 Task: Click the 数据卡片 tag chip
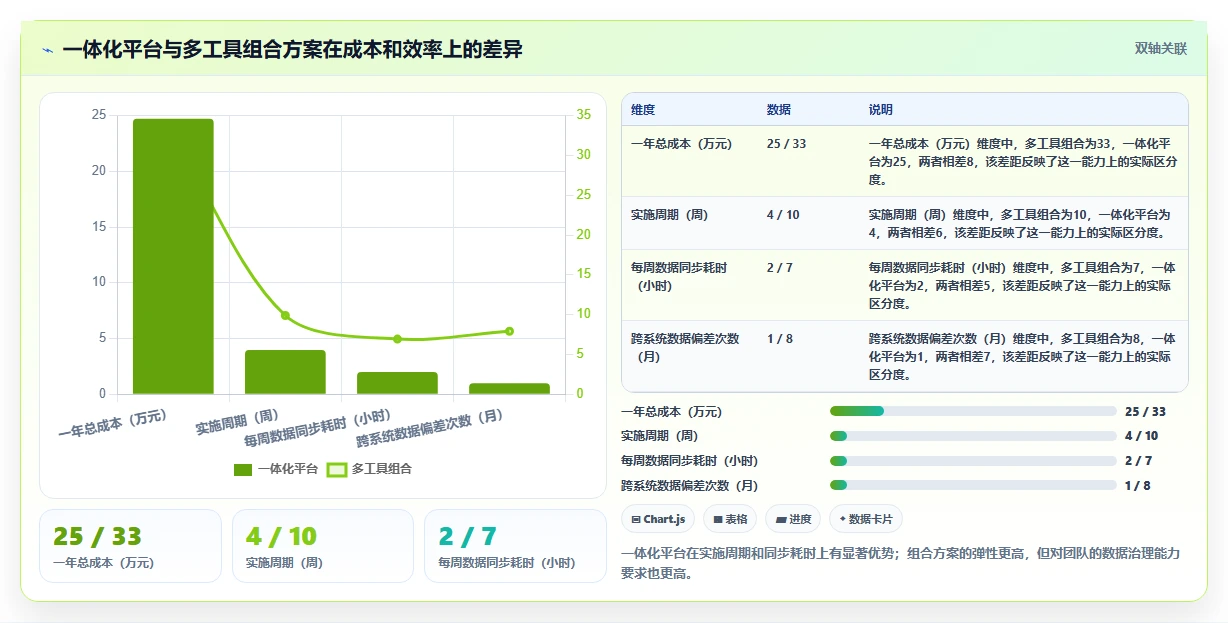tap(866, 519)
